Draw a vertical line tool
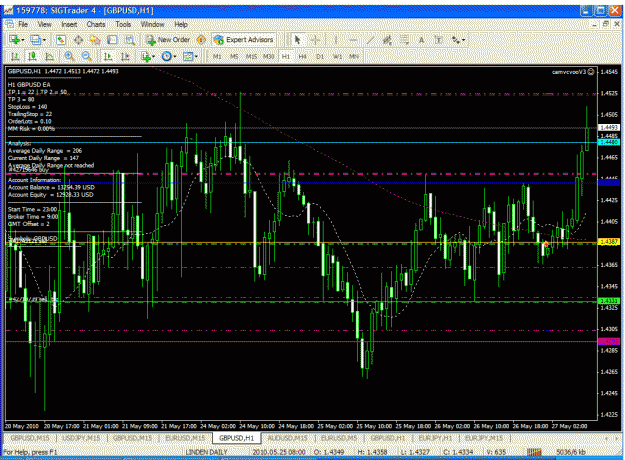 (336, 40)
